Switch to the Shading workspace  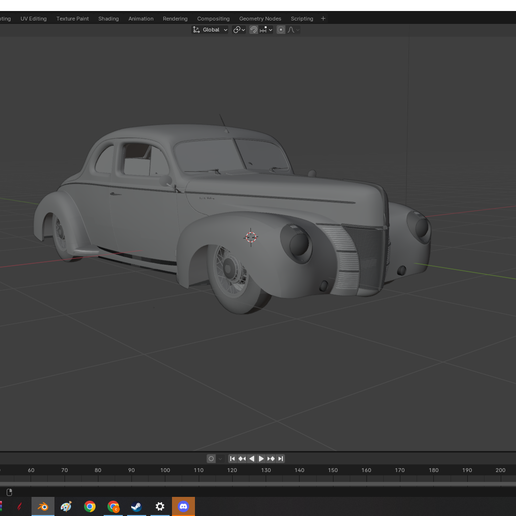pyautogui.click(x=108, y=19)
